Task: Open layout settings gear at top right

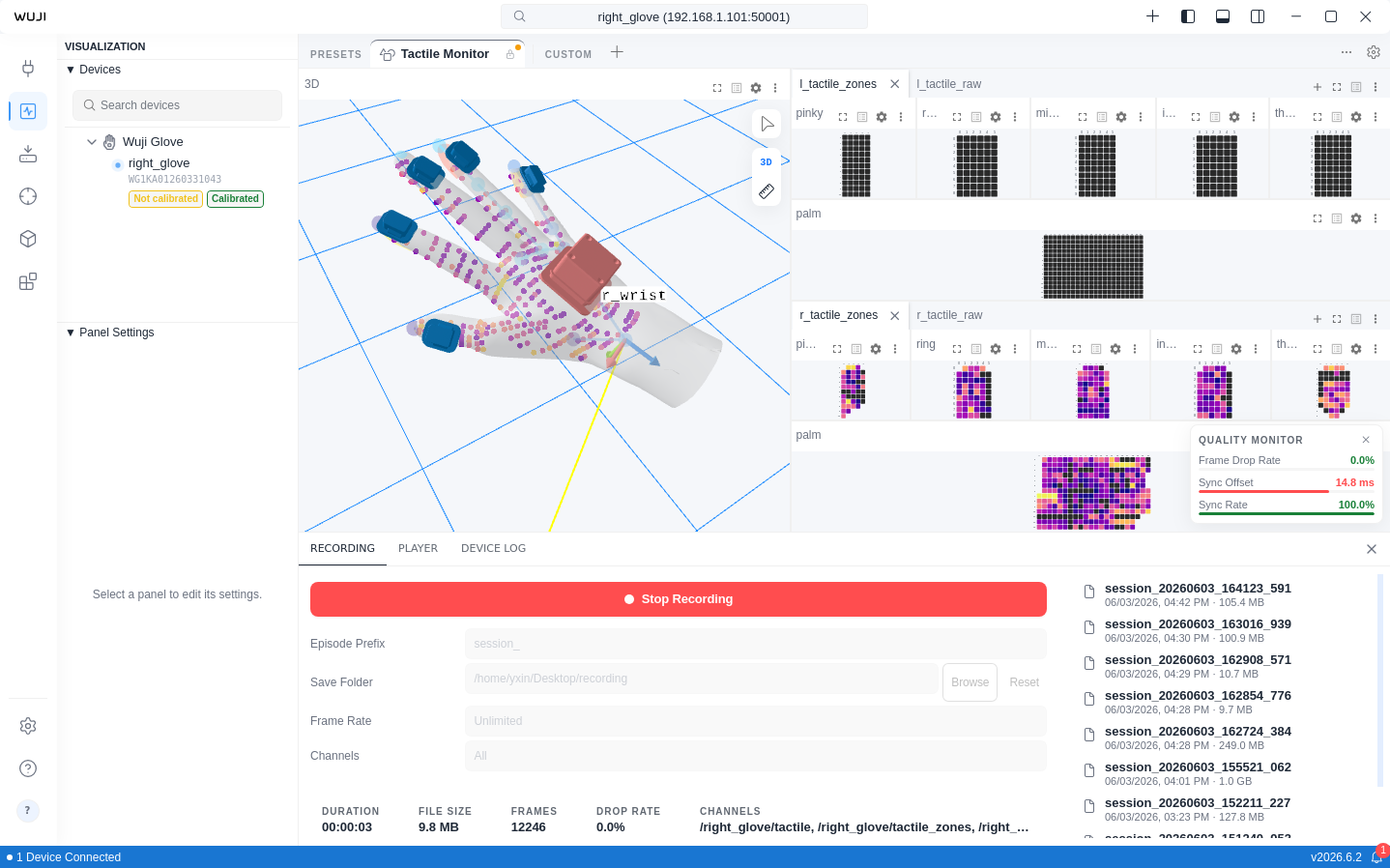Action: [1374, 52]
